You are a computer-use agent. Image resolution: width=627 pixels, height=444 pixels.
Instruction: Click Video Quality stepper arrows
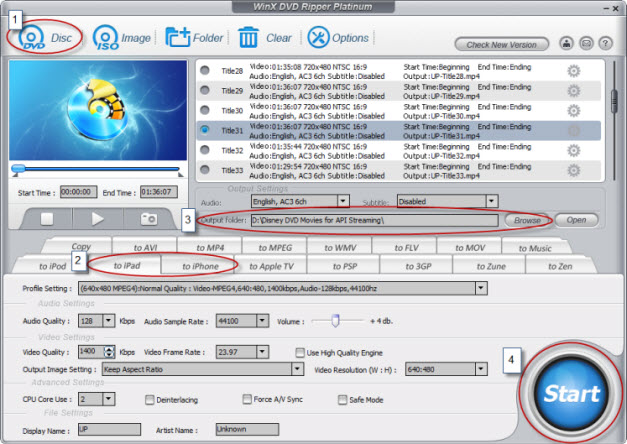click(109, 352)
